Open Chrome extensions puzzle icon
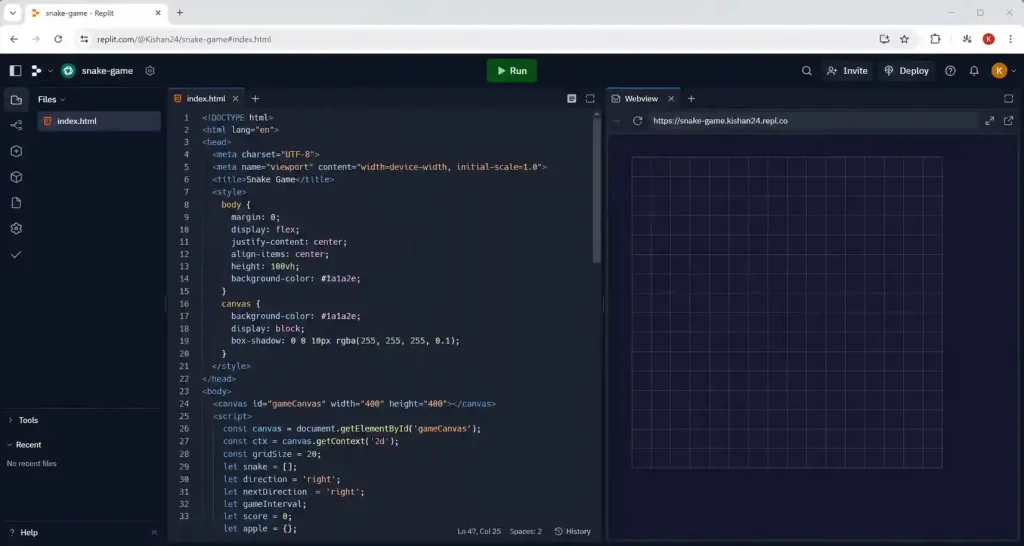This screenshot has width=1024, height=546. 935,39
